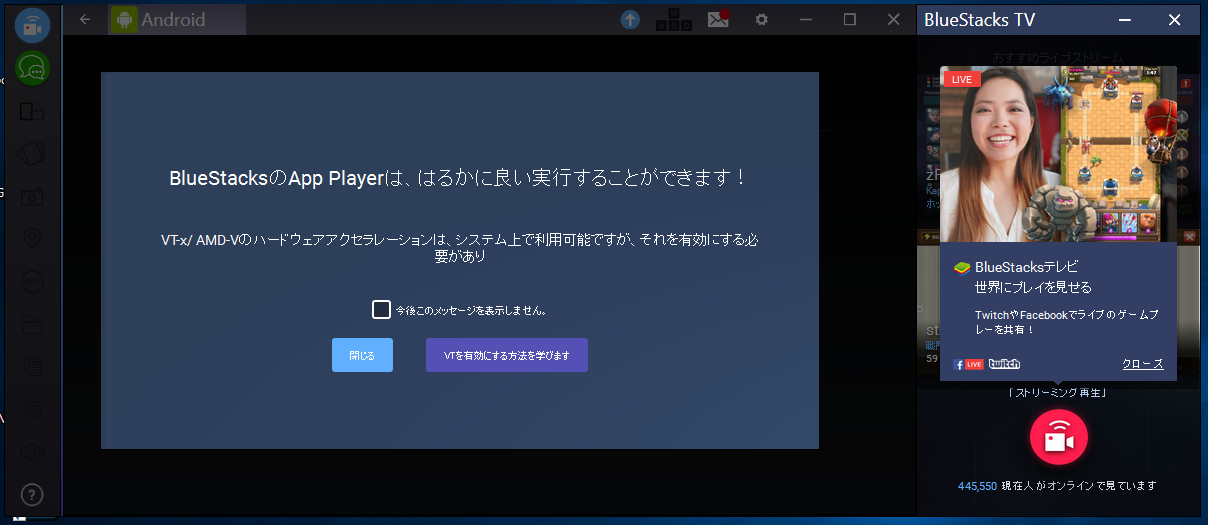1208x525 pixels.
Task: Open settings gear in title bar
Action: point(762,19)
